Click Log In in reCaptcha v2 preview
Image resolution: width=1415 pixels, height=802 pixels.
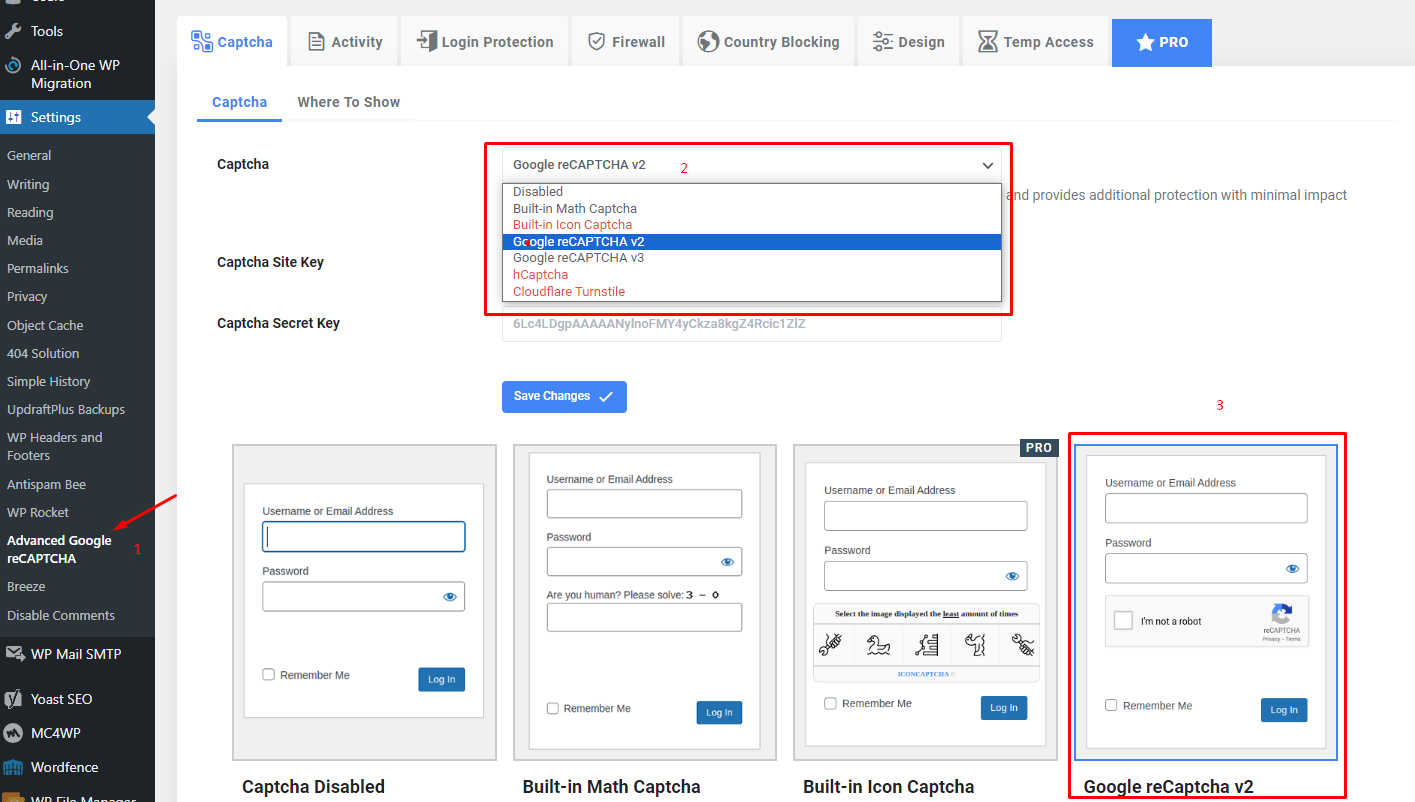pos(1284,710)
